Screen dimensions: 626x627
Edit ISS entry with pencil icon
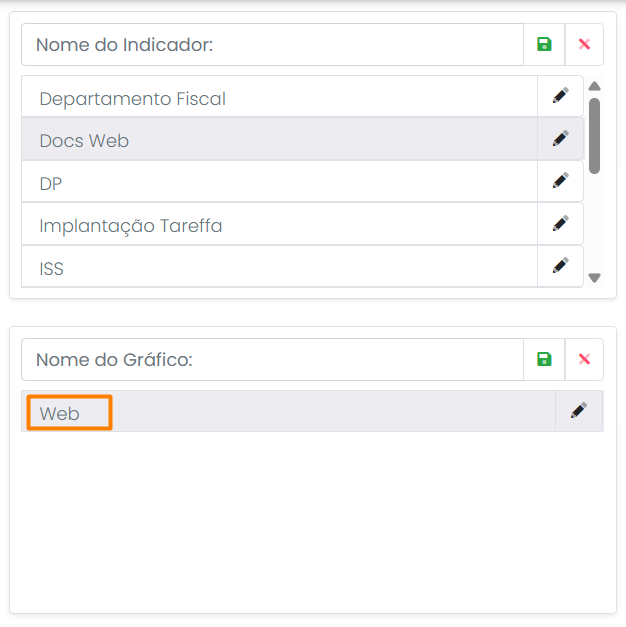pyautogui.click(x=560, y=266)
